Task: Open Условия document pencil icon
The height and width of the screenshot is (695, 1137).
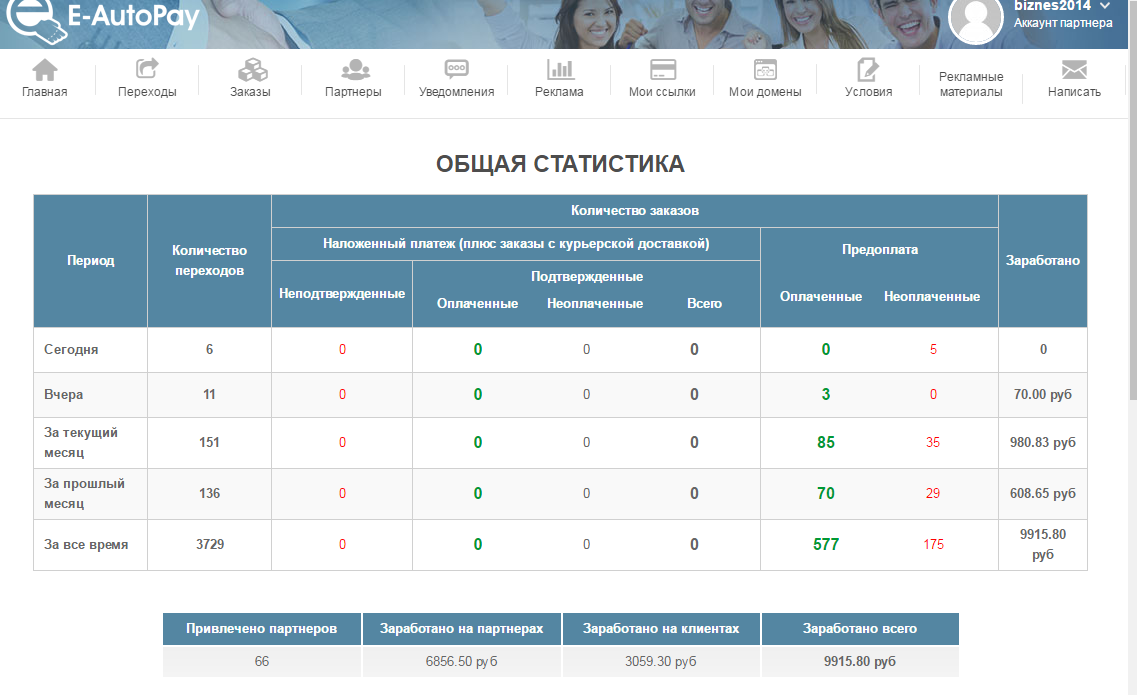Action: click(868, 69)
